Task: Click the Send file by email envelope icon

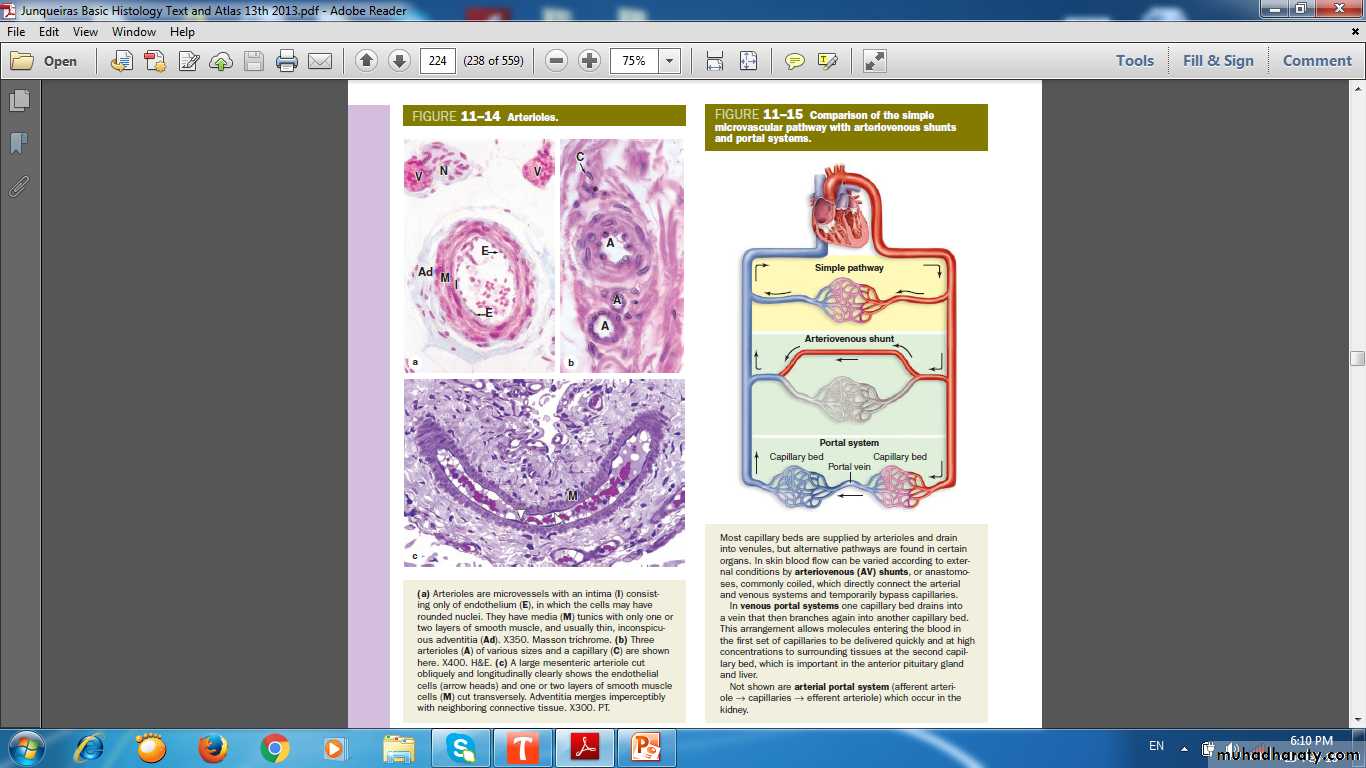Action: pyautogui.click(x=320, y=61)
